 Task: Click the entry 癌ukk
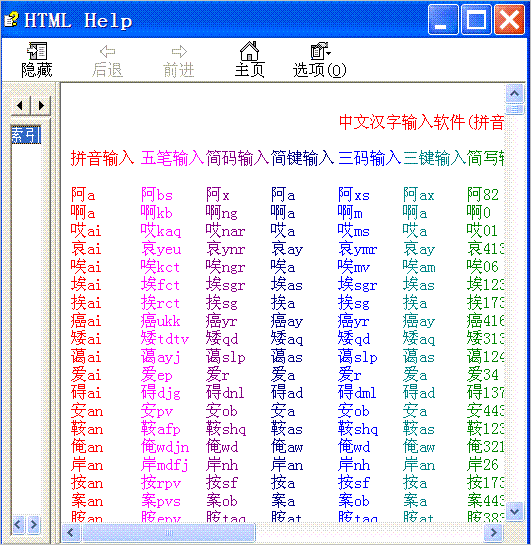pos(161,321)
